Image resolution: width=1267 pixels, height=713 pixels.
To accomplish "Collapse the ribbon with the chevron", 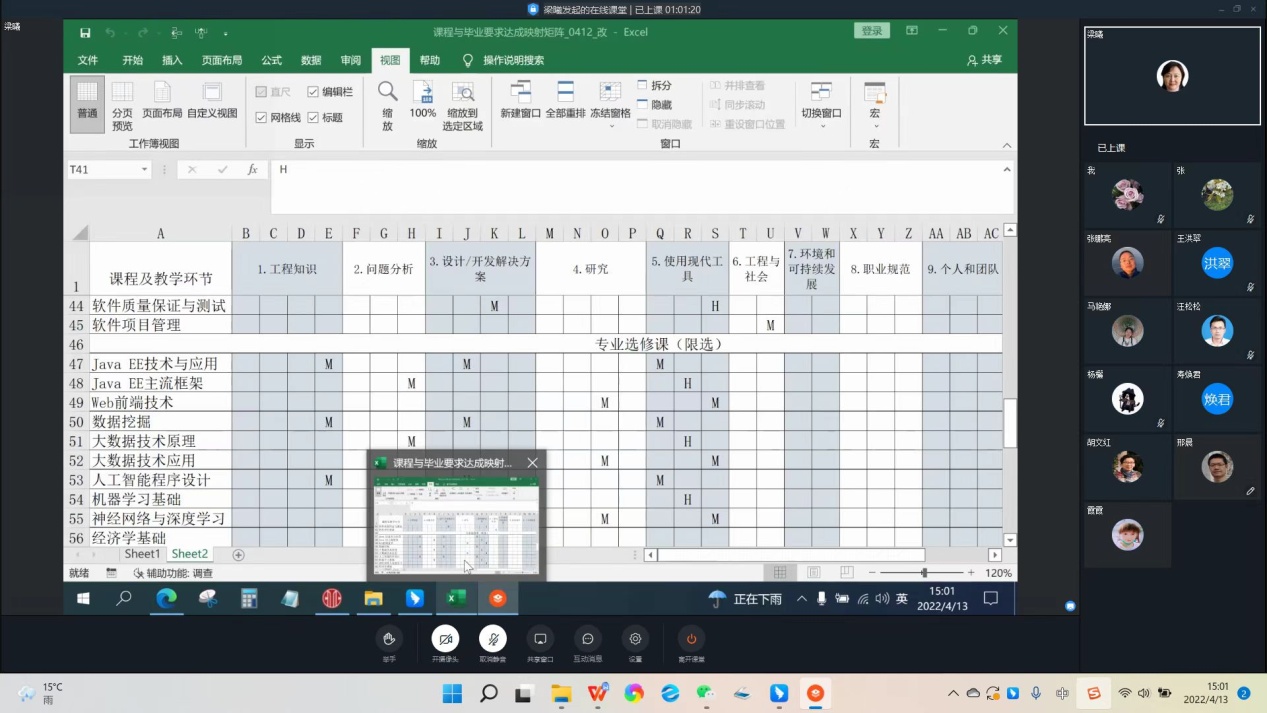I will tap(1006, 146).
